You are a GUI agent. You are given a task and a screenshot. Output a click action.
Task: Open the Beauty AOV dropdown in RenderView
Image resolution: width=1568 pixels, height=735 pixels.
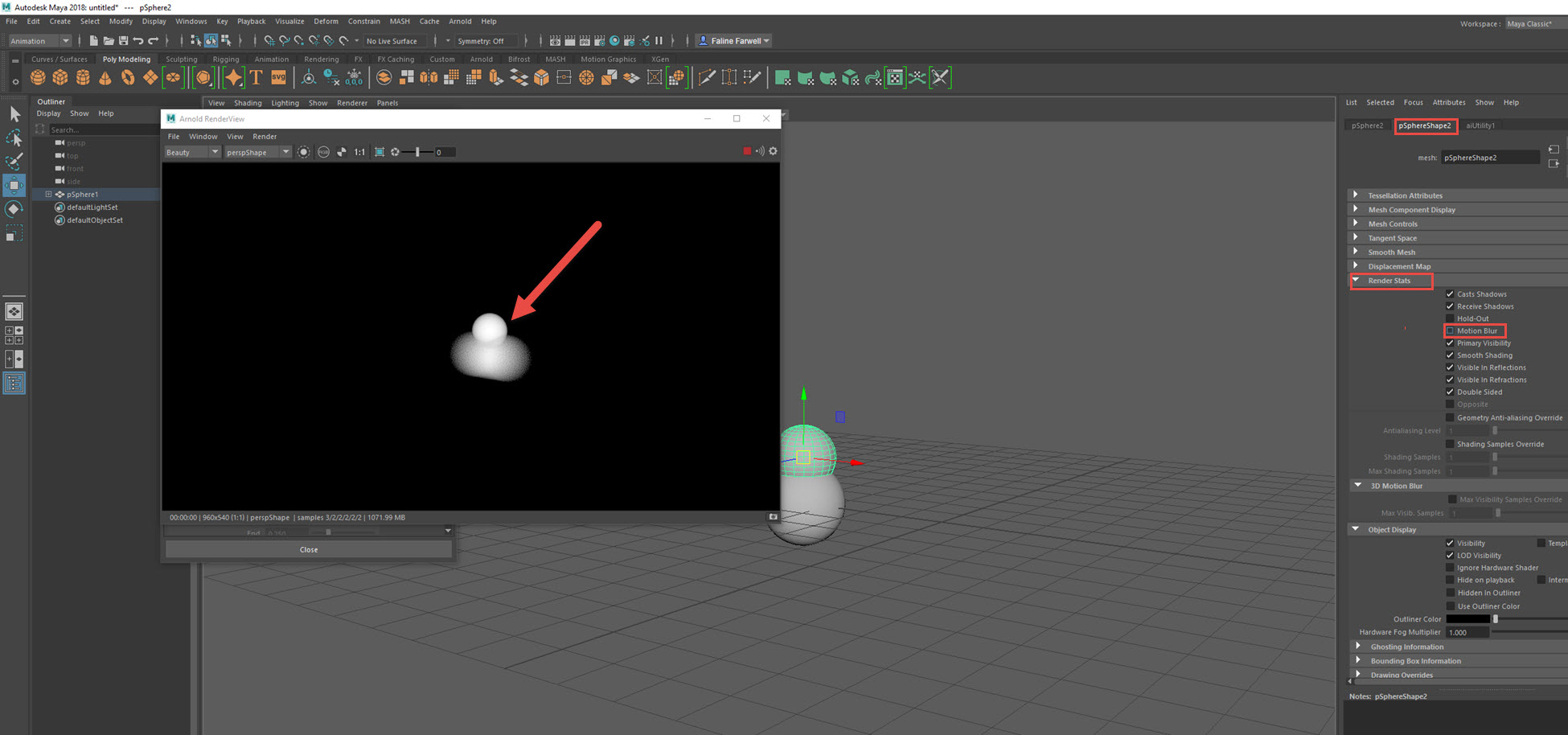[x=191, y=152]
